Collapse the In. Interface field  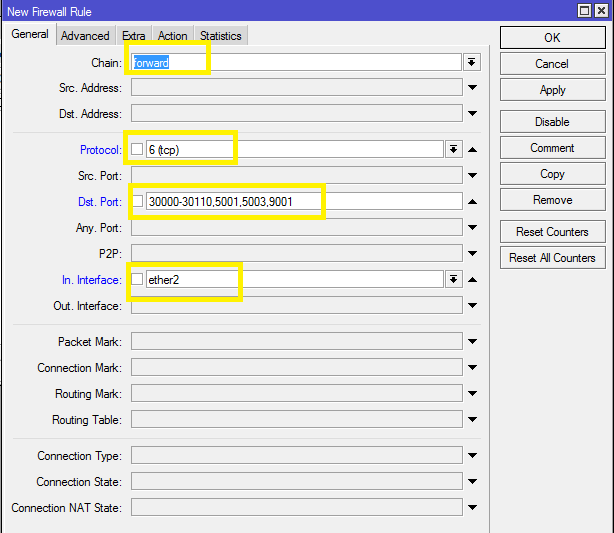473,280
